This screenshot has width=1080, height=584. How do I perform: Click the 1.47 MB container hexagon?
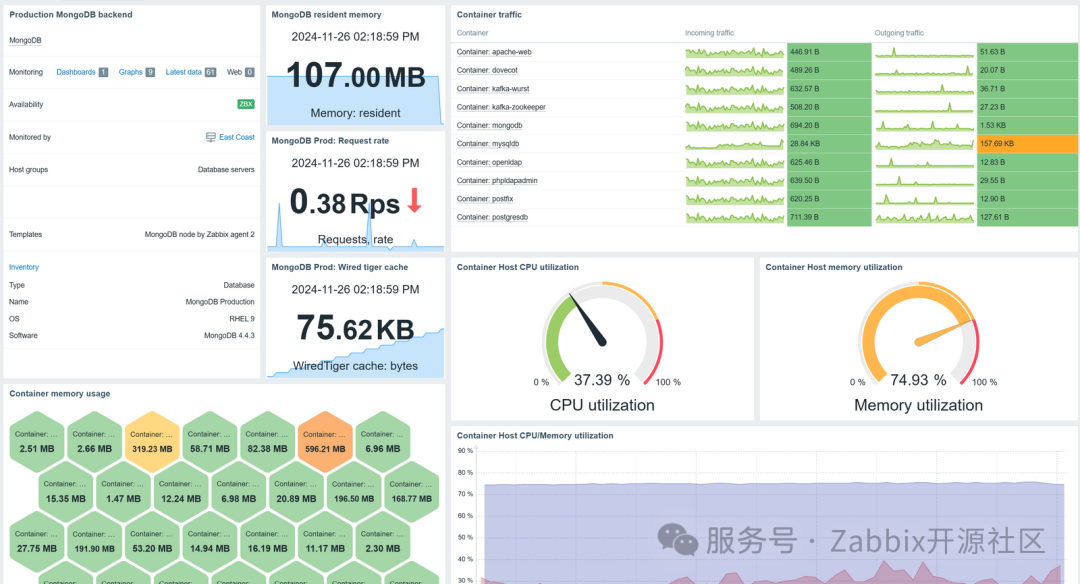(123, 492)
